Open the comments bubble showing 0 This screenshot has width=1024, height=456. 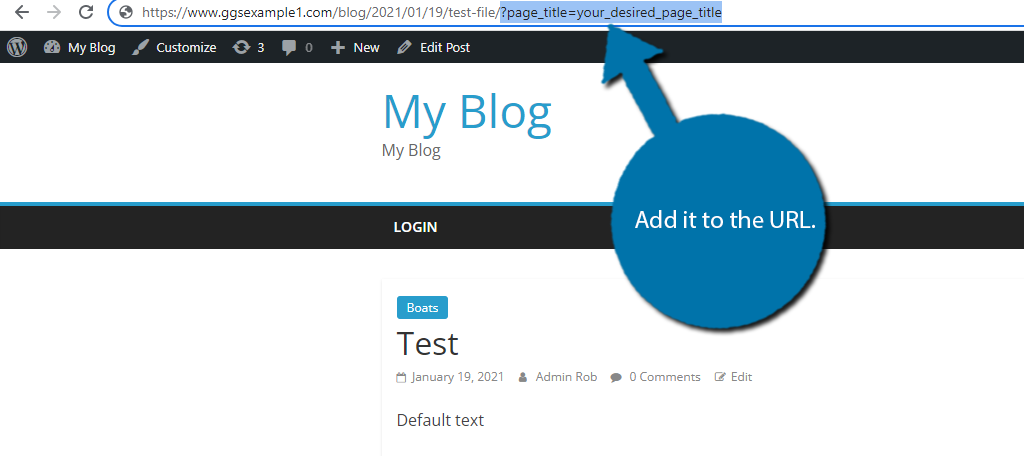[x=297, y=47]
